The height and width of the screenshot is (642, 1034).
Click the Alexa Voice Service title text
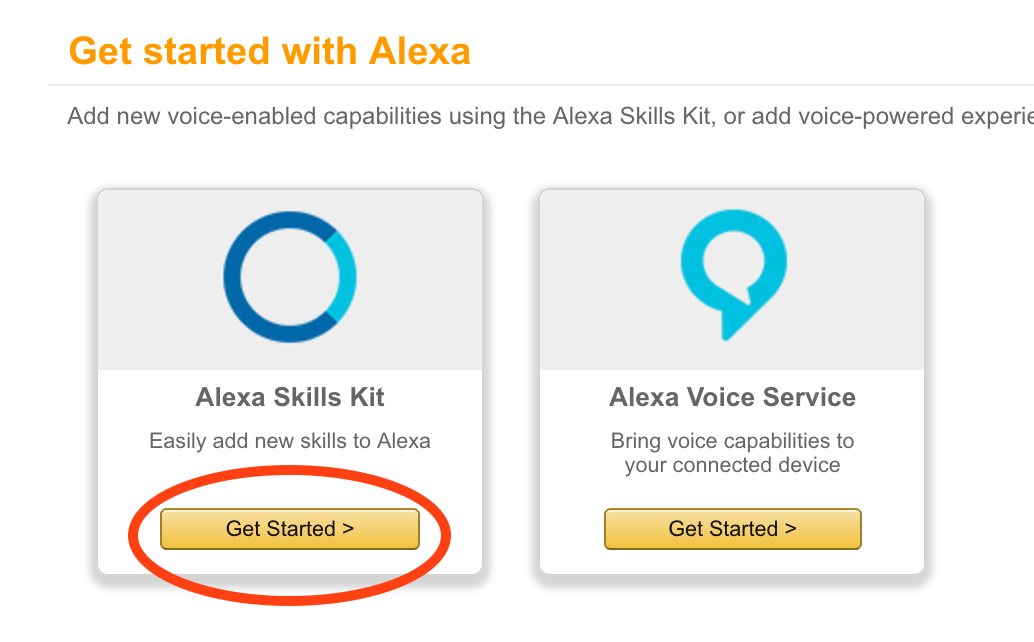coord(731,397)
